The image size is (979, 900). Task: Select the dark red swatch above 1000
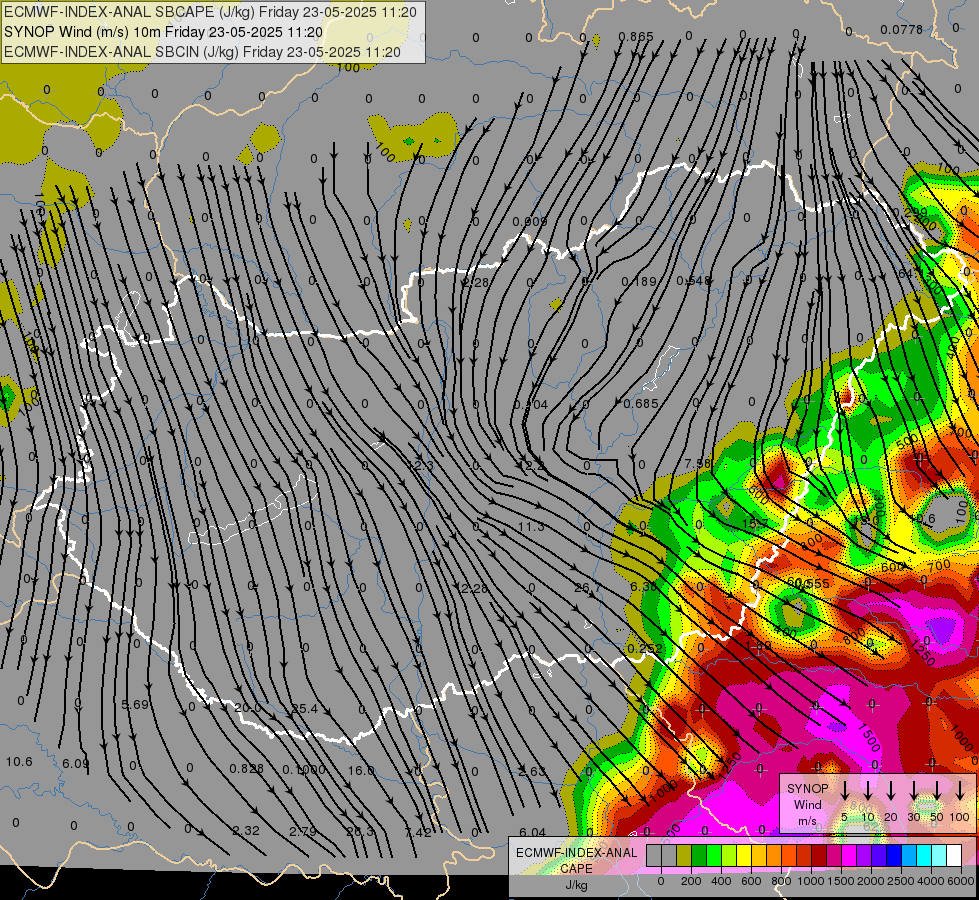click(x=819, y=855)
